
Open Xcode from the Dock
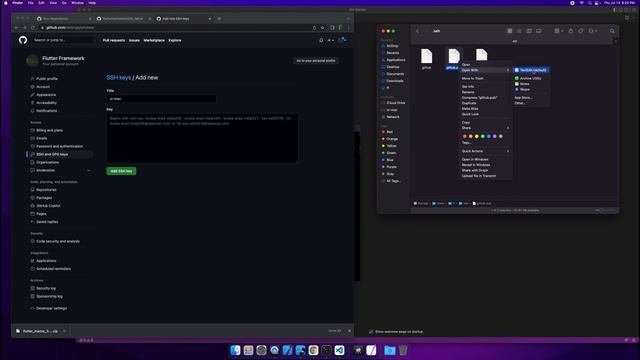pos(287,350)
